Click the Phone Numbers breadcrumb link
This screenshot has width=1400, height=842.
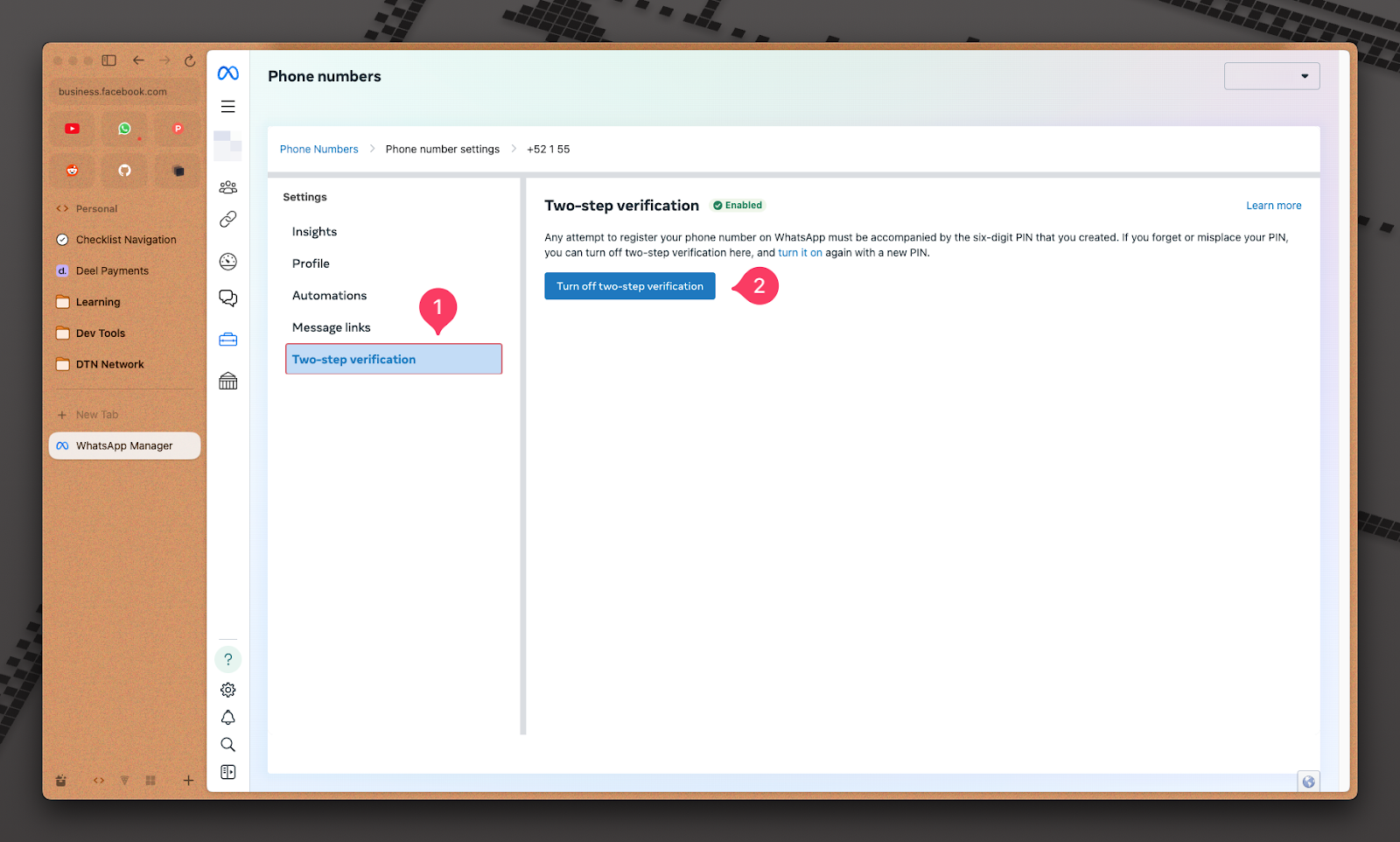point(318,150)
